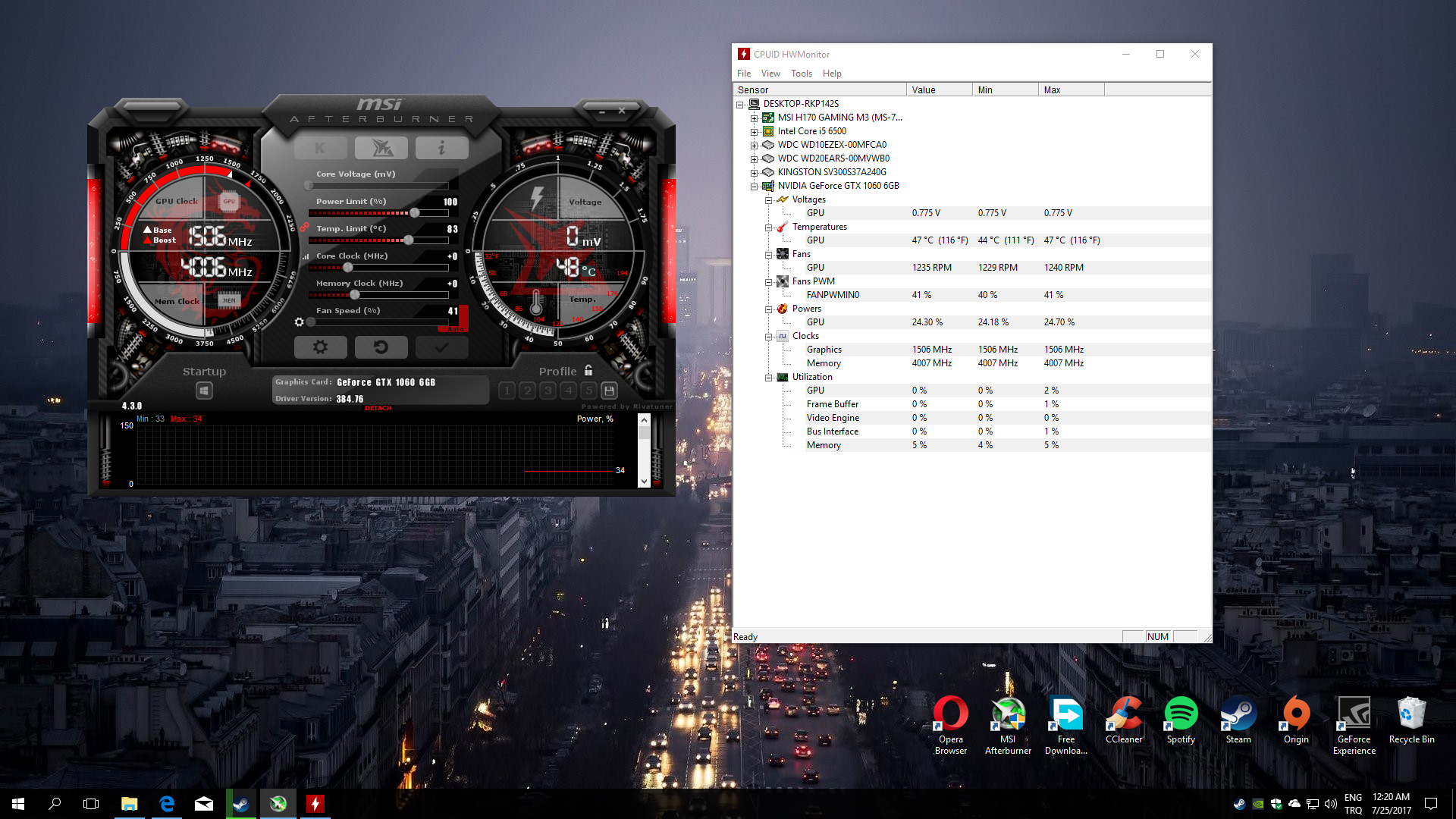Click the Sensor column header
The height and width of the screenshot is (819, 1456).
click(x=820, y=89)
